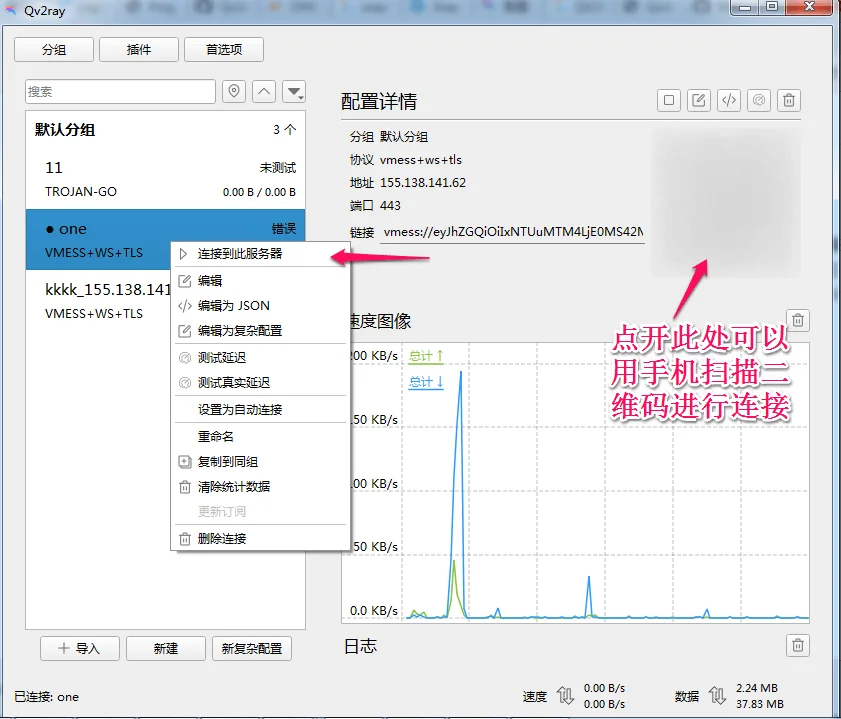Select the 默认分组 group header
The width and height of the screenshot is (841, 719).
pyautogui.click(x=165, y=130)
